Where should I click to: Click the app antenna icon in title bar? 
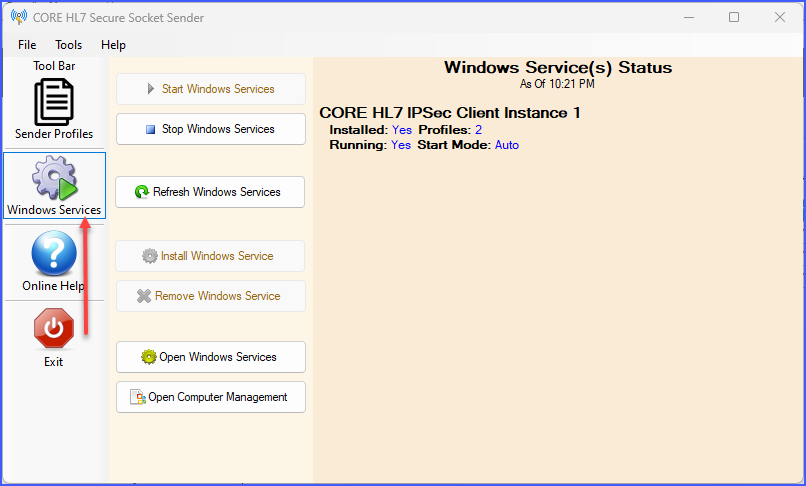point(19,17)
